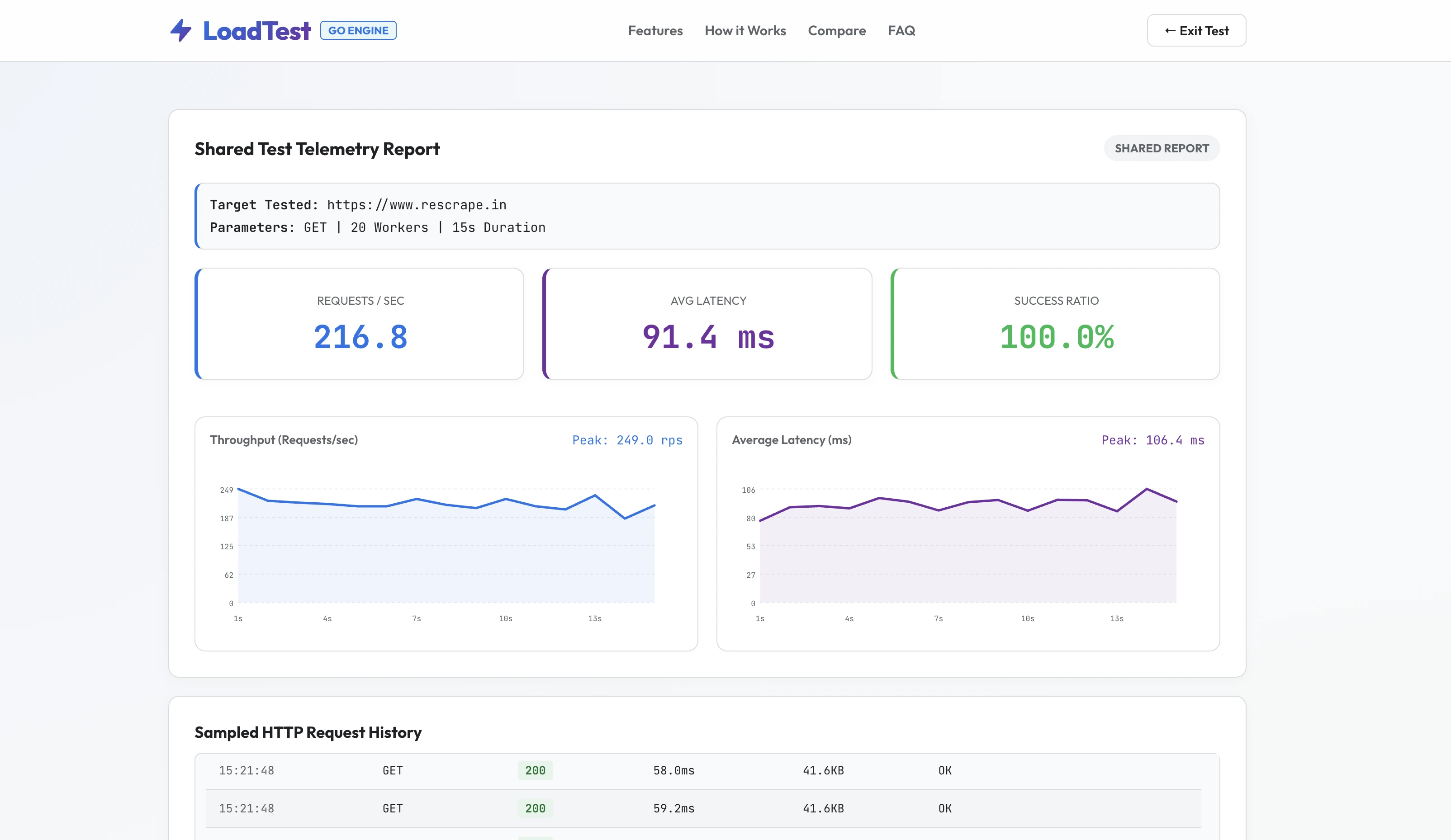The height and width of the screenshot is (840, 1451).
Task: Click the Peak: 249.0 rps label
Action: (627, 440)
